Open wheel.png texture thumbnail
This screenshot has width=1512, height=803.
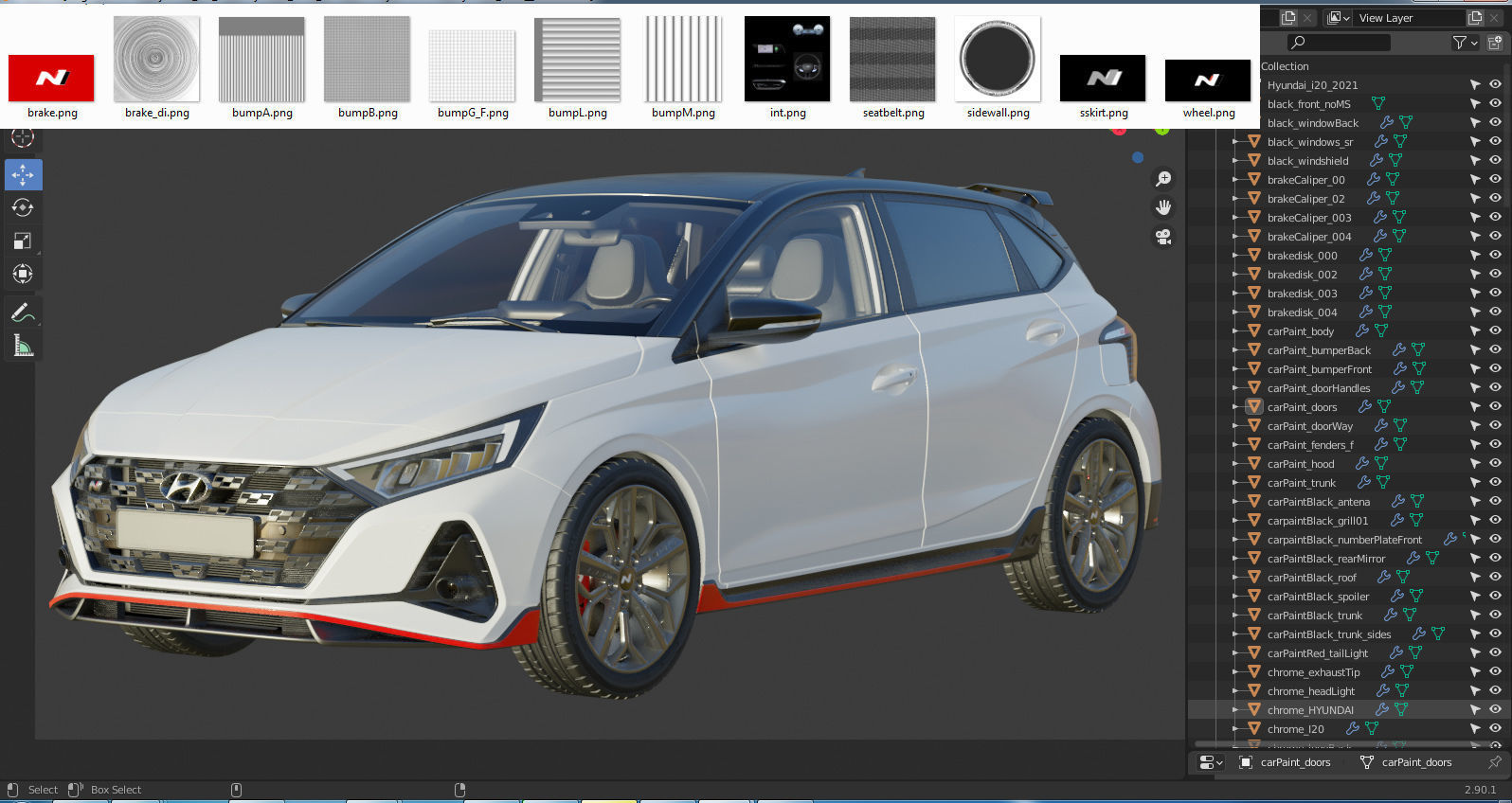[x=1208, y=80]
